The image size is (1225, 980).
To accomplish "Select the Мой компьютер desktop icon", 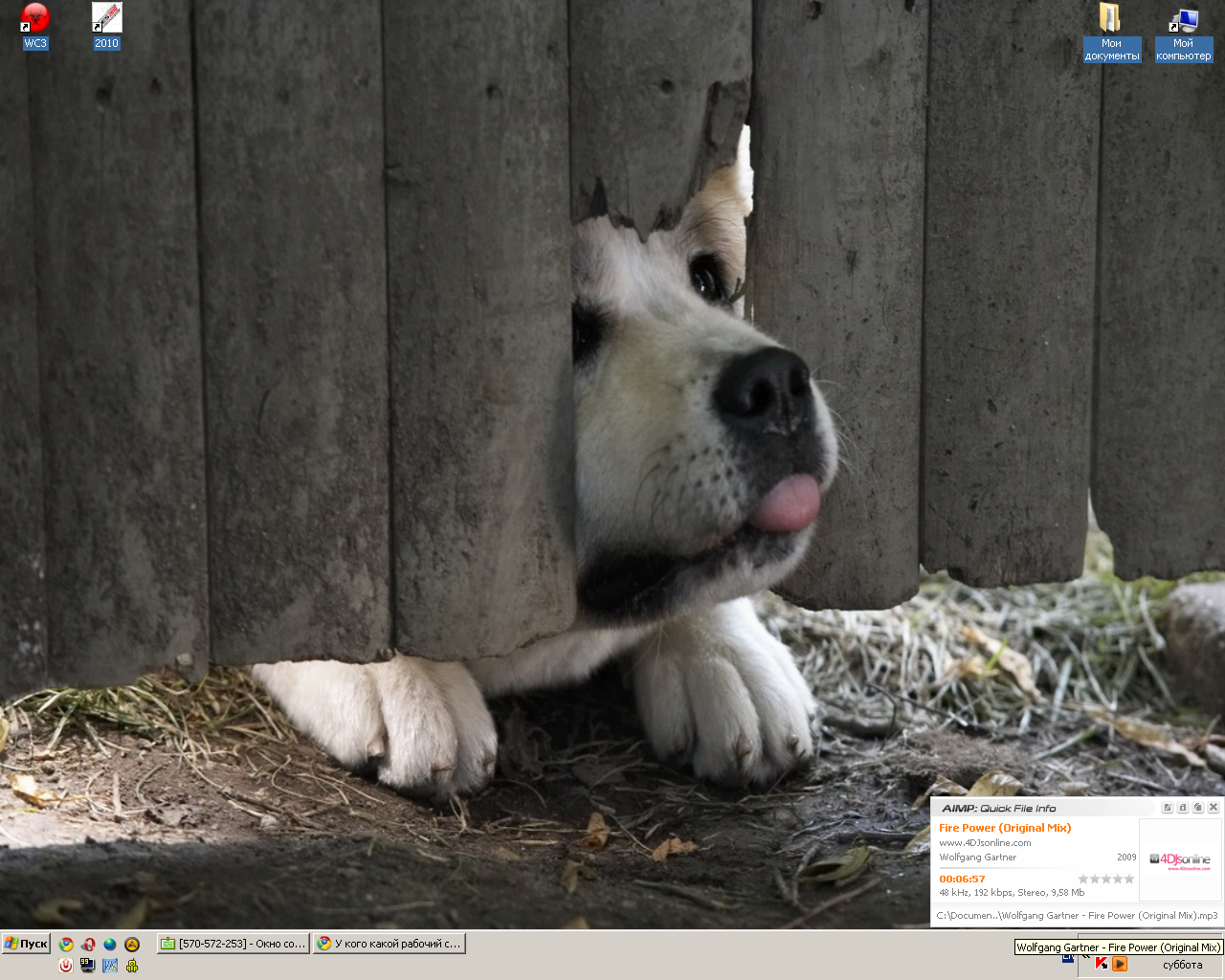I will pyautogui.click(x=1183, y=20).
